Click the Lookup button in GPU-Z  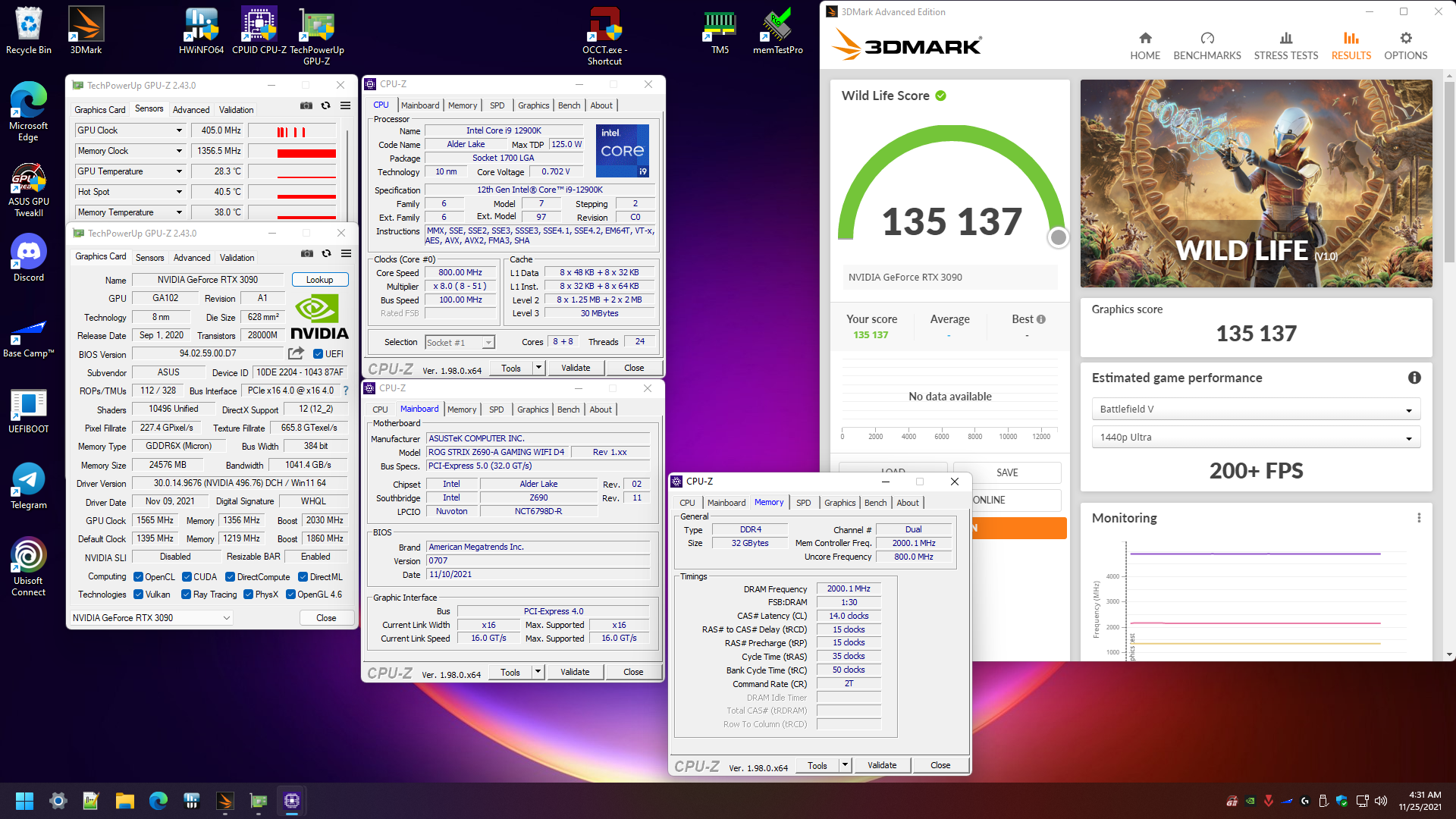point(319,280)
